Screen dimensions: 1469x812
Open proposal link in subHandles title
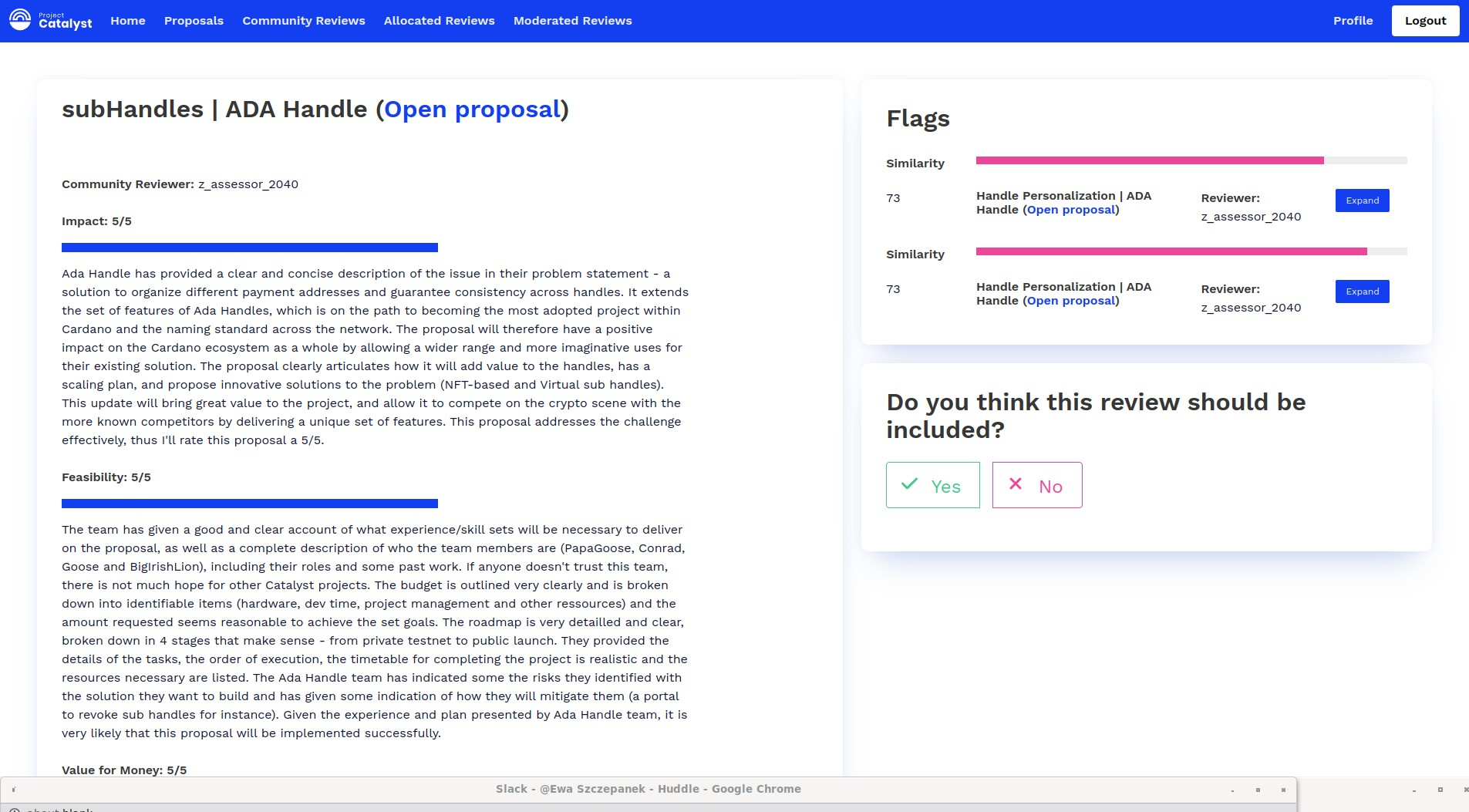click(472, 110)
